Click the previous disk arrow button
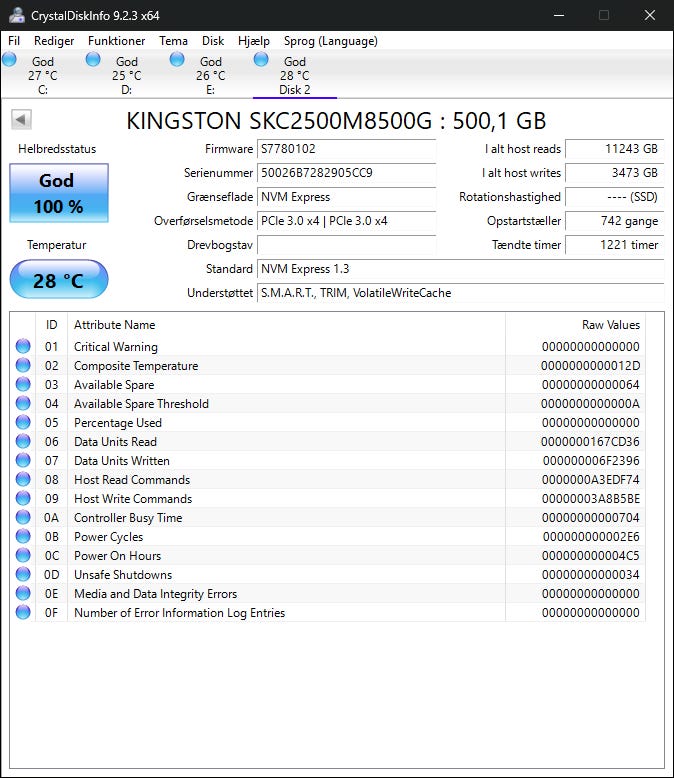This screenshot has height=778, width=674. pos(21,120)
